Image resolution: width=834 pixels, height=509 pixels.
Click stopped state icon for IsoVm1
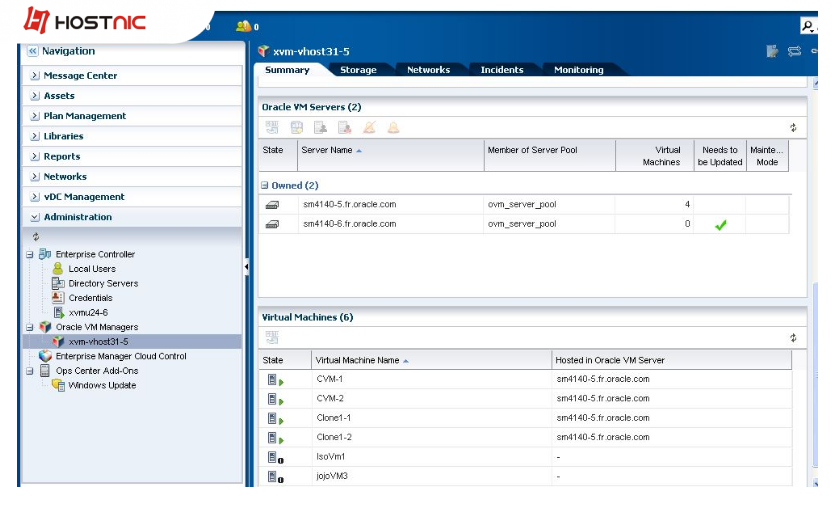pyautogui.click(x=276, y=457)
